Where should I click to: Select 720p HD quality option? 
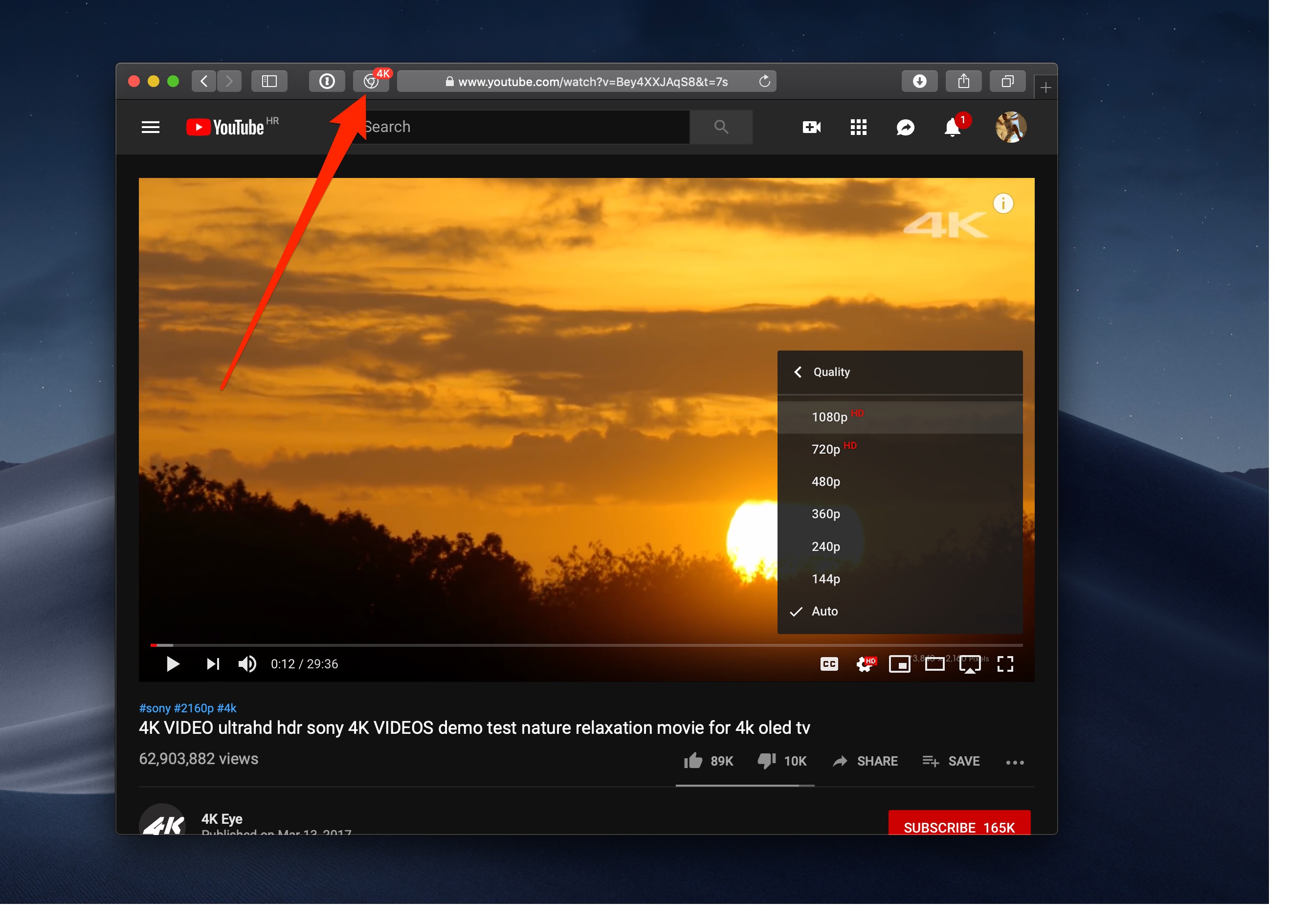click(828, 449)
